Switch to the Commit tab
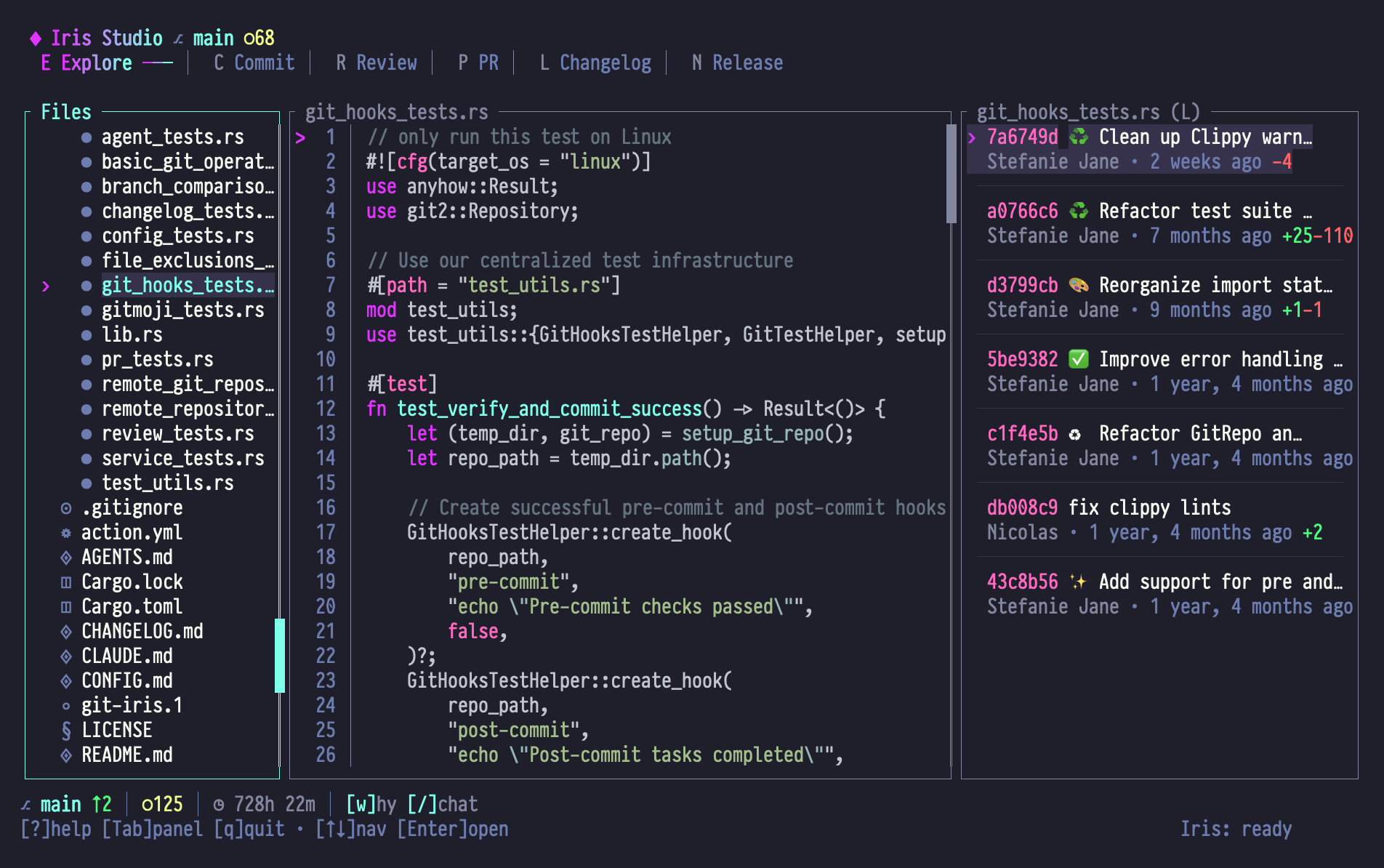 (x=254, y=63)
